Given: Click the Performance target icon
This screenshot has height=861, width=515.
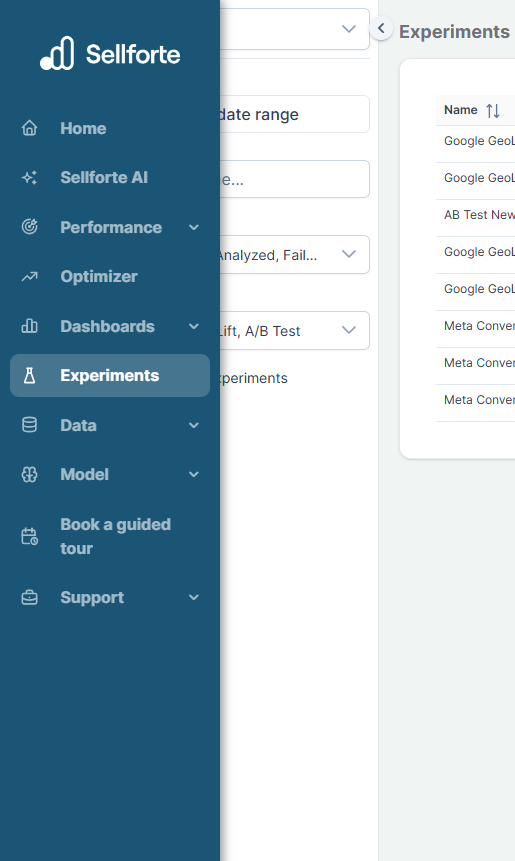Looking at the screenshot, I should click(30, 227).
